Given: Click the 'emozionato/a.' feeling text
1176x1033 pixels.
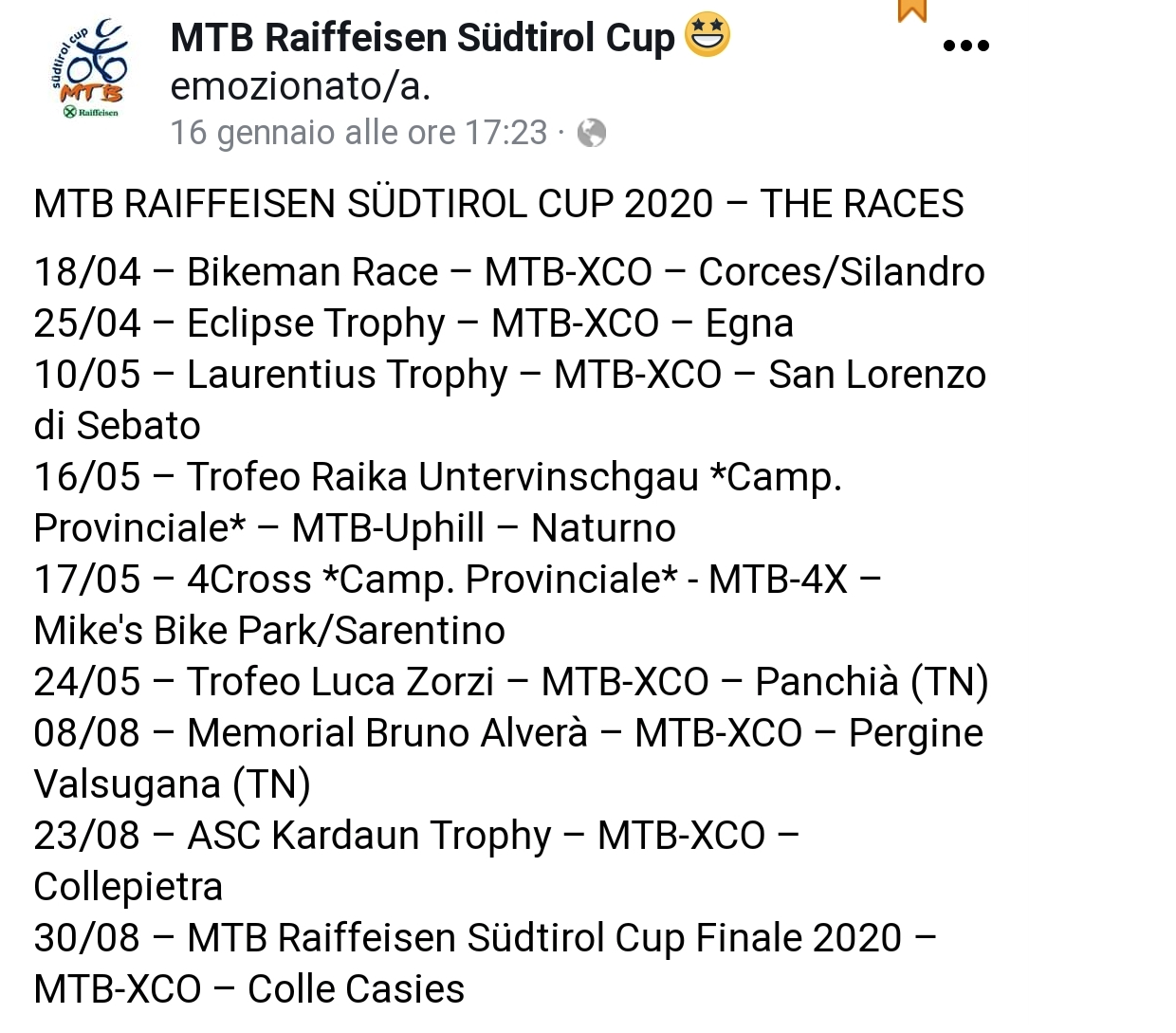Looking at the screenshot, I should coord(301,86).
